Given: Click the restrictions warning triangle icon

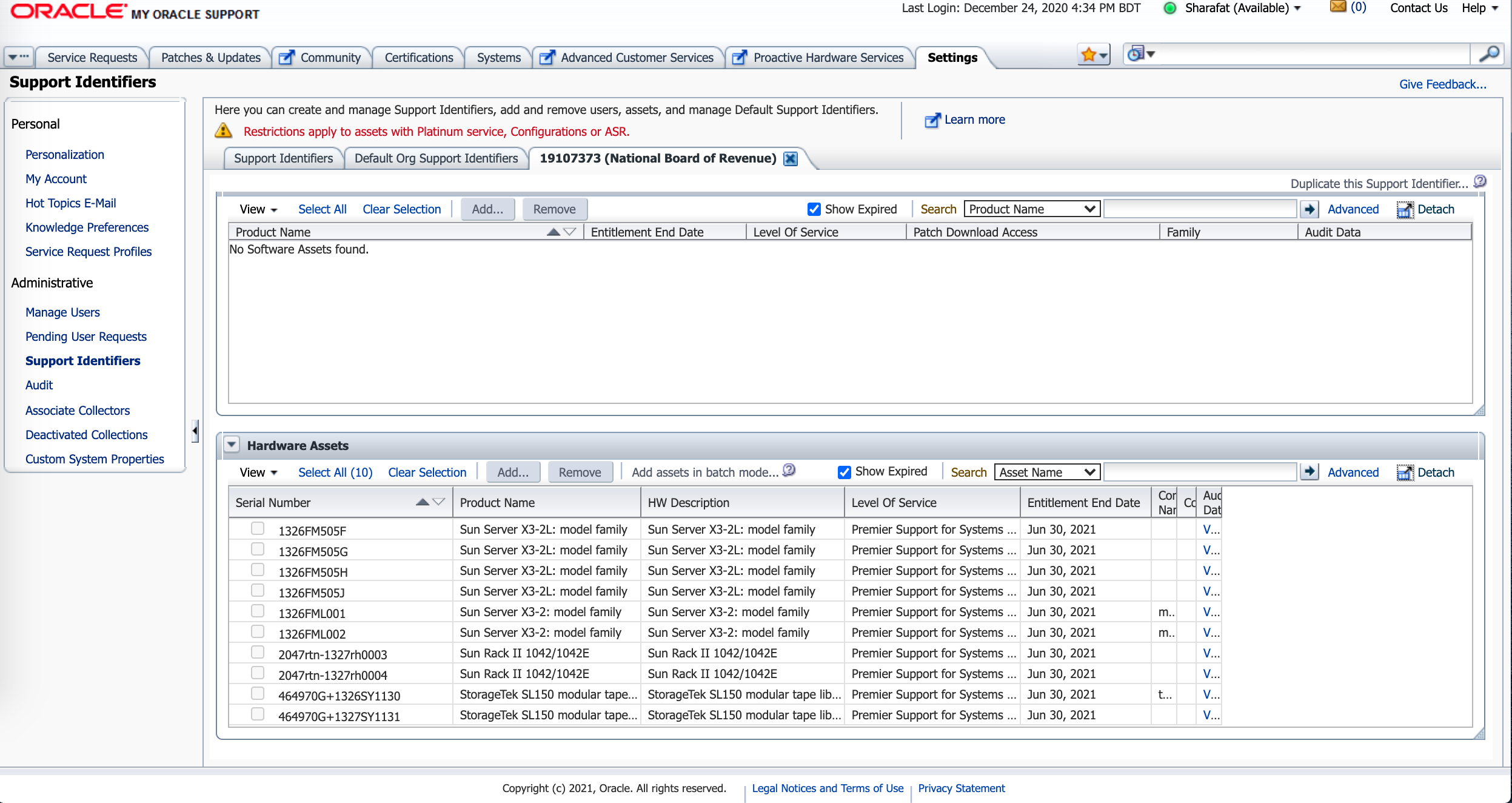Looking at the screenshot, I should [224, 130].
